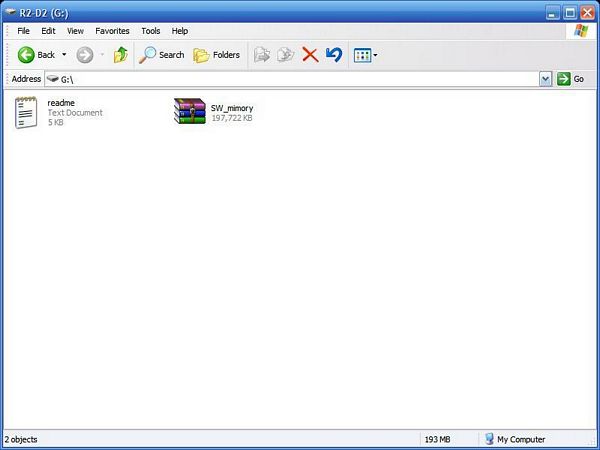Click the blue Undo arrow icon

334,55
